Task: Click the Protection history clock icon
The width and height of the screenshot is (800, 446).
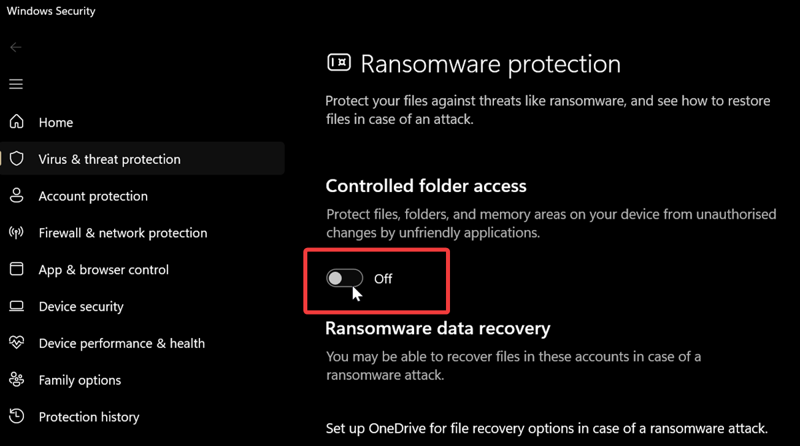Action: pyautogui.click(x=16, y=417)
